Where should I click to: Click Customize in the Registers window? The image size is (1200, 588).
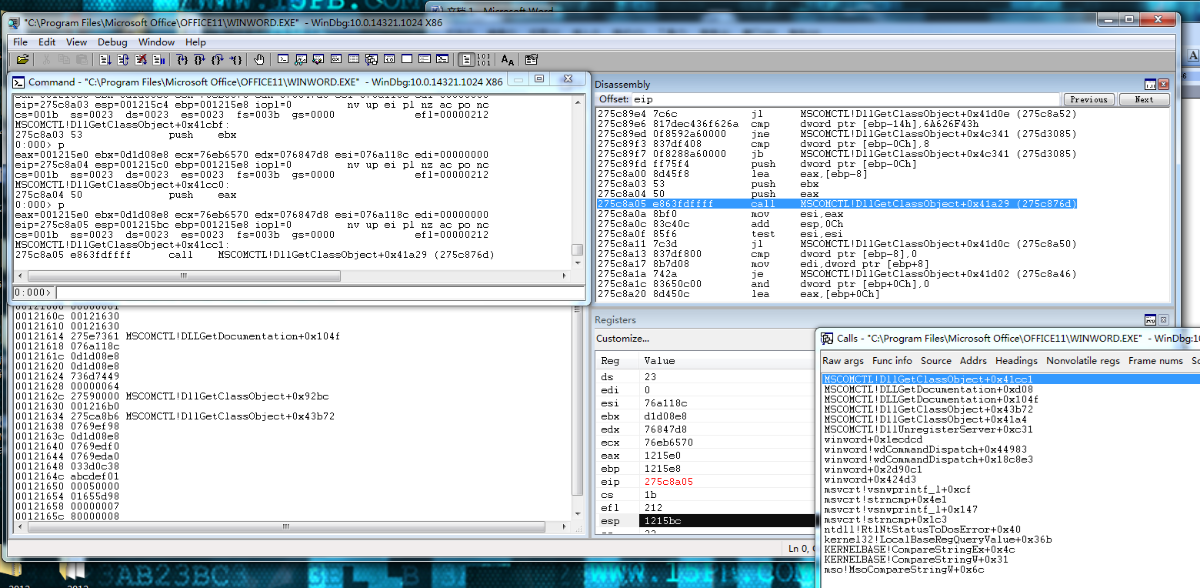(623, 339)
